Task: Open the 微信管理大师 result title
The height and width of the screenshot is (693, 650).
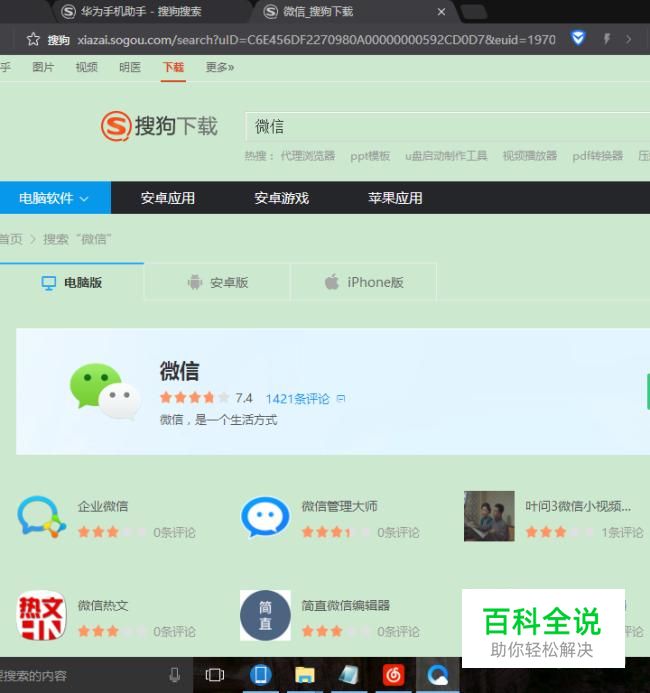Action: 339,506
